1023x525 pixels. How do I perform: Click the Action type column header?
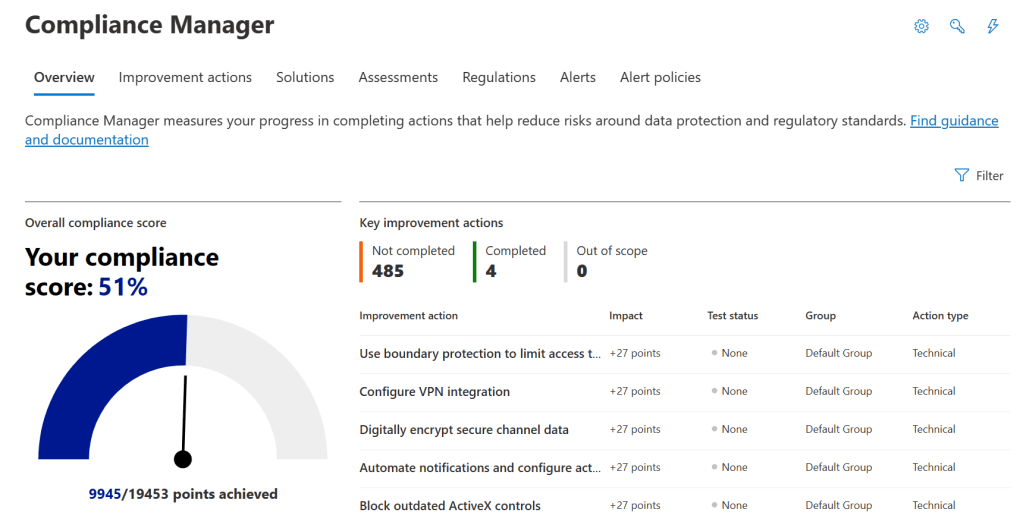pos(940,316)
